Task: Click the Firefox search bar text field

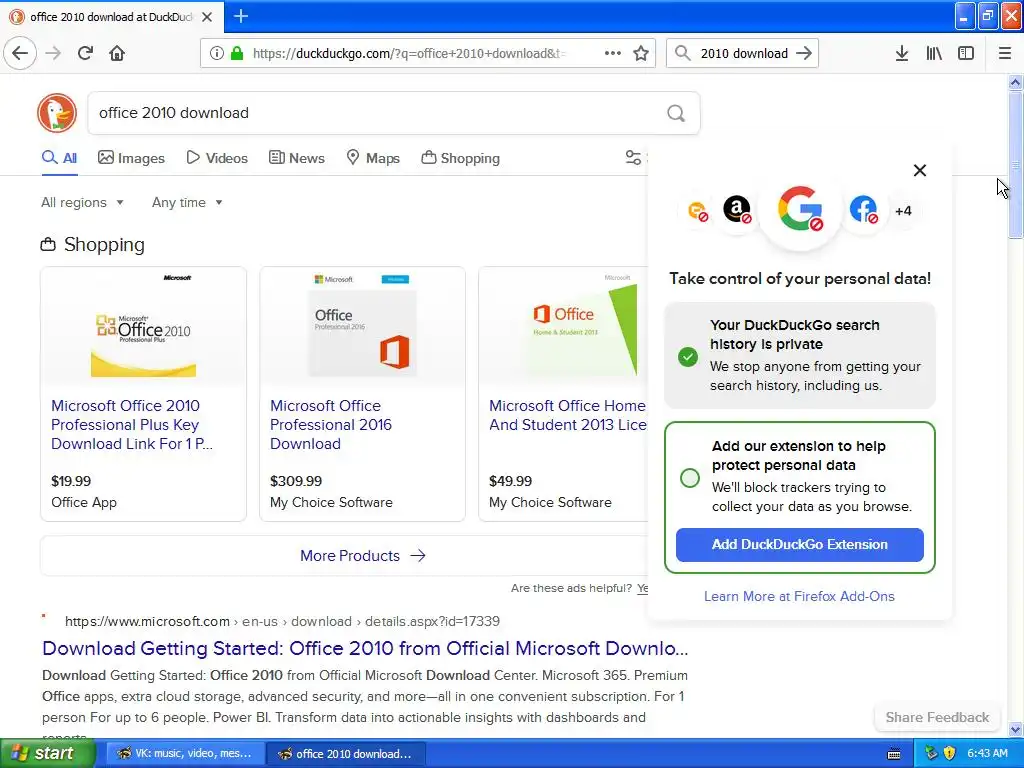Action: [x=744, y=54]
